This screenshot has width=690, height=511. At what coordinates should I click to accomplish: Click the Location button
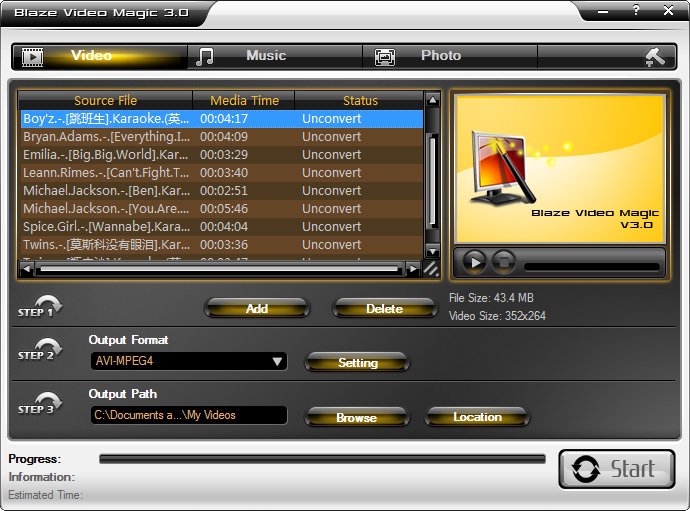click(477, 417)
